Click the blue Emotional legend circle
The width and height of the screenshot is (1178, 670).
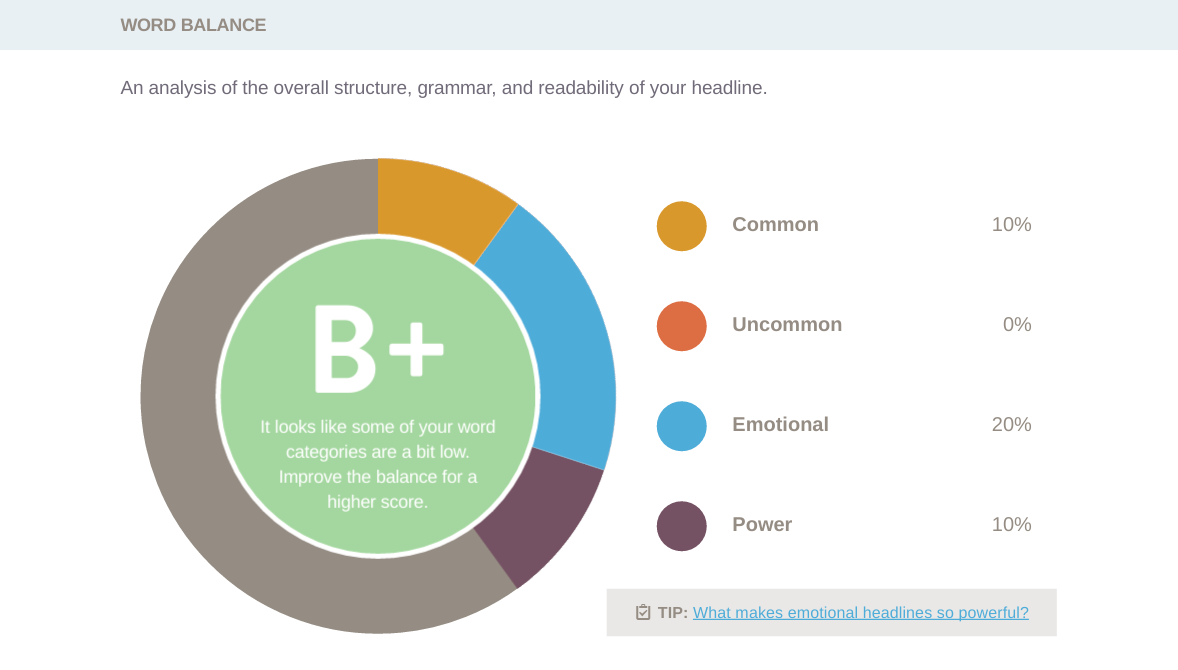pos(682,426)
